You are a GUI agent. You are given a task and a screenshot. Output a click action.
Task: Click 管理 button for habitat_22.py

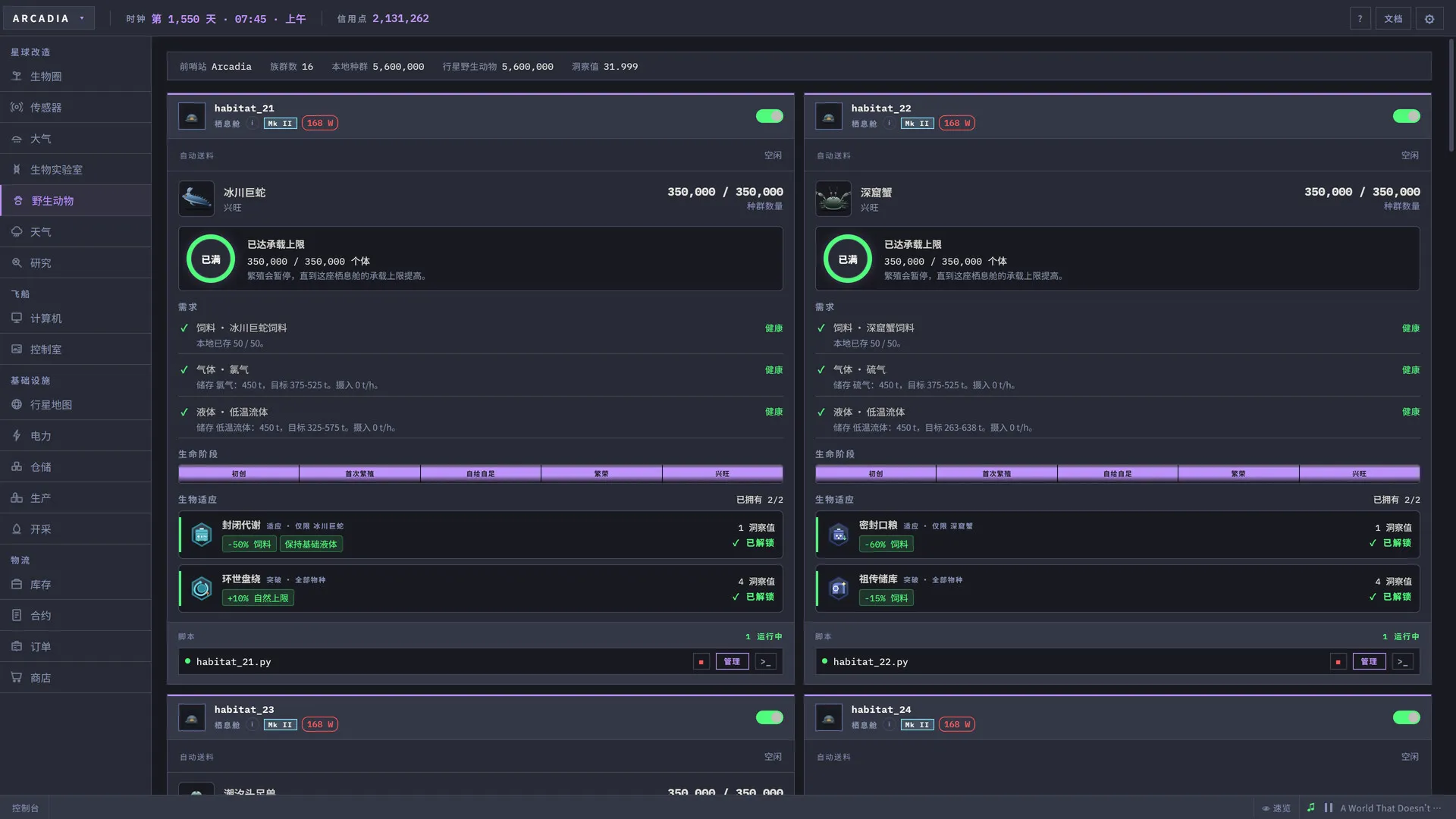coord(1369,662)
